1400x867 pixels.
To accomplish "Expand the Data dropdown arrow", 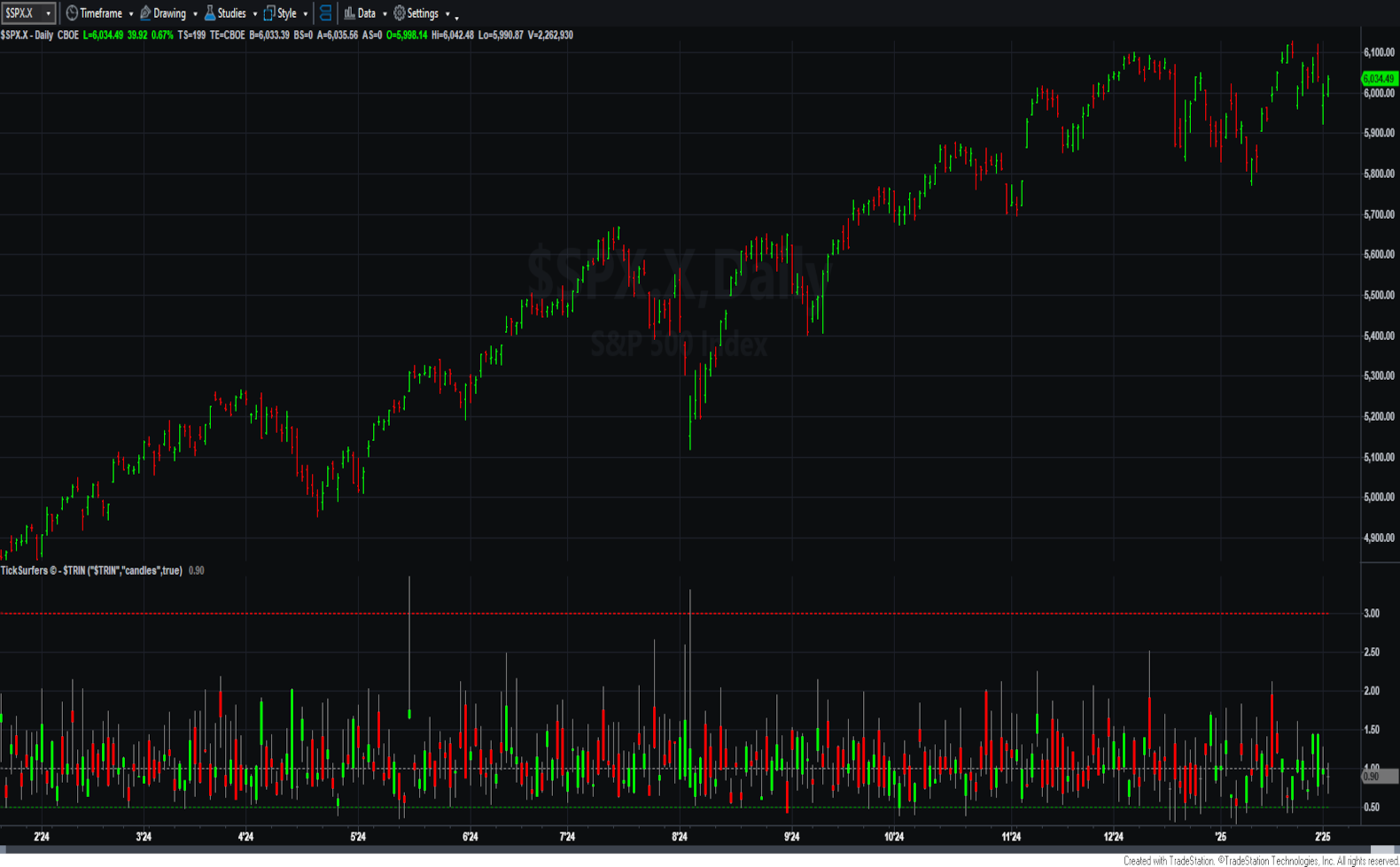I will (385, 14).
